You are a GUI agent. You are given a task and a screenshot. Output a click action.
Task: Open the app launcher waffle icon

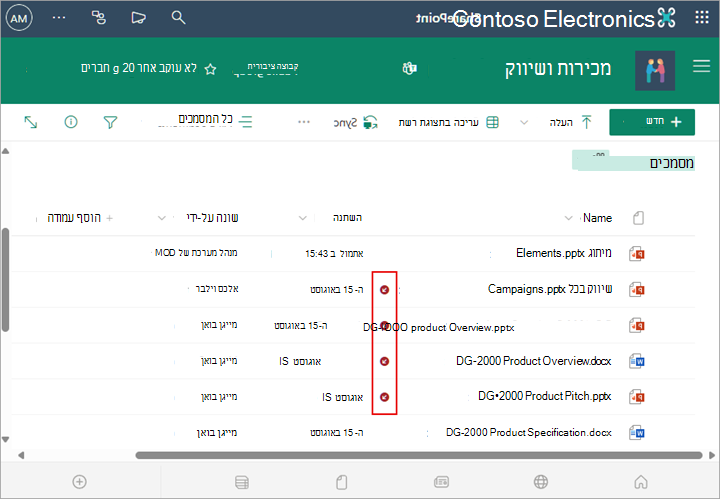(x=702, y=18)
